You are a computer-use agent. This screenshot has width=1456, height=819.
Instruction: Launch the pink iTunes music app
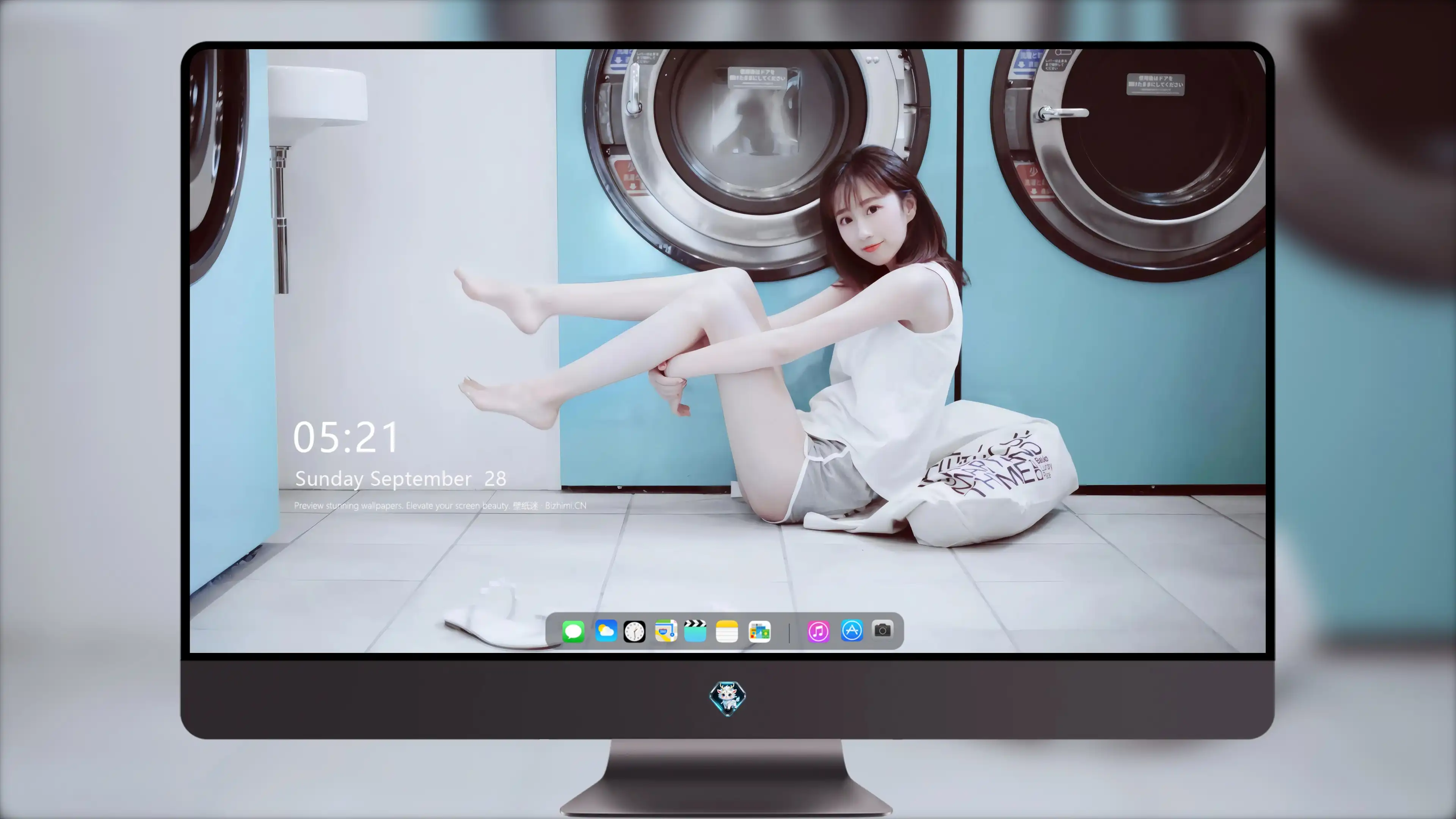tap(819, 631)
